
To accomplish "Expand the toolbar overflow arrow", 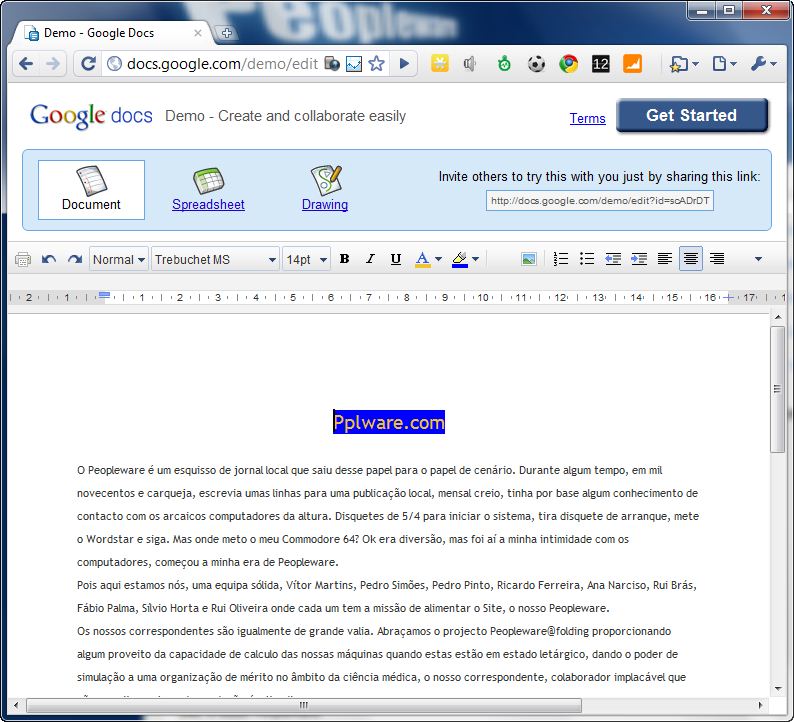I will tap(758, 259).
